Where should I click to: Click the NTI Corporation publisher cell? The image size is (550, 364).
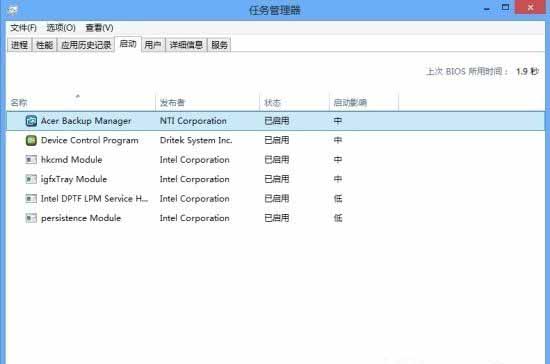pos(193,121)
